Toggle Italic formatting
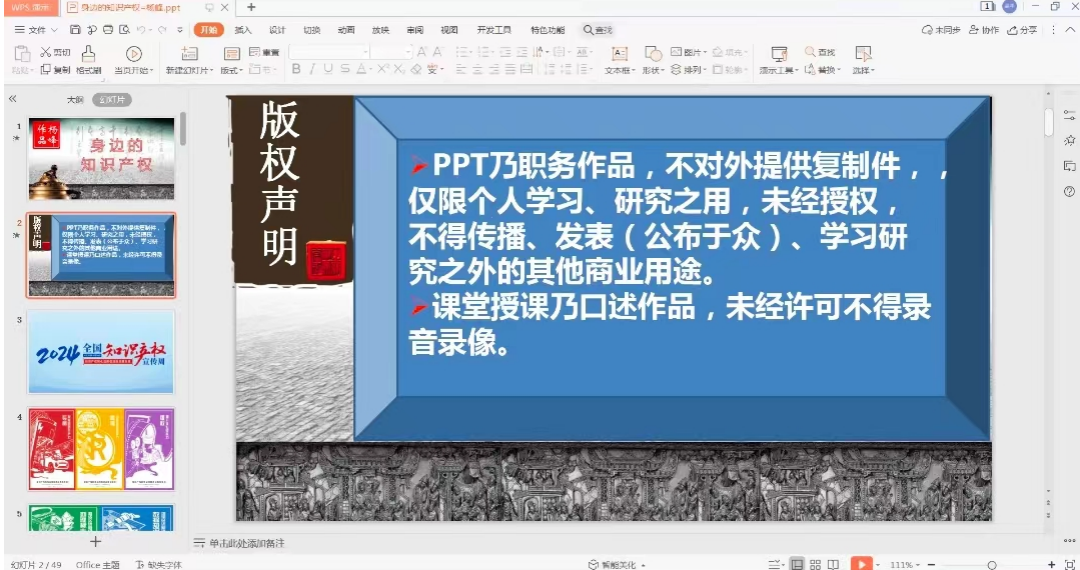 [312, 69]
